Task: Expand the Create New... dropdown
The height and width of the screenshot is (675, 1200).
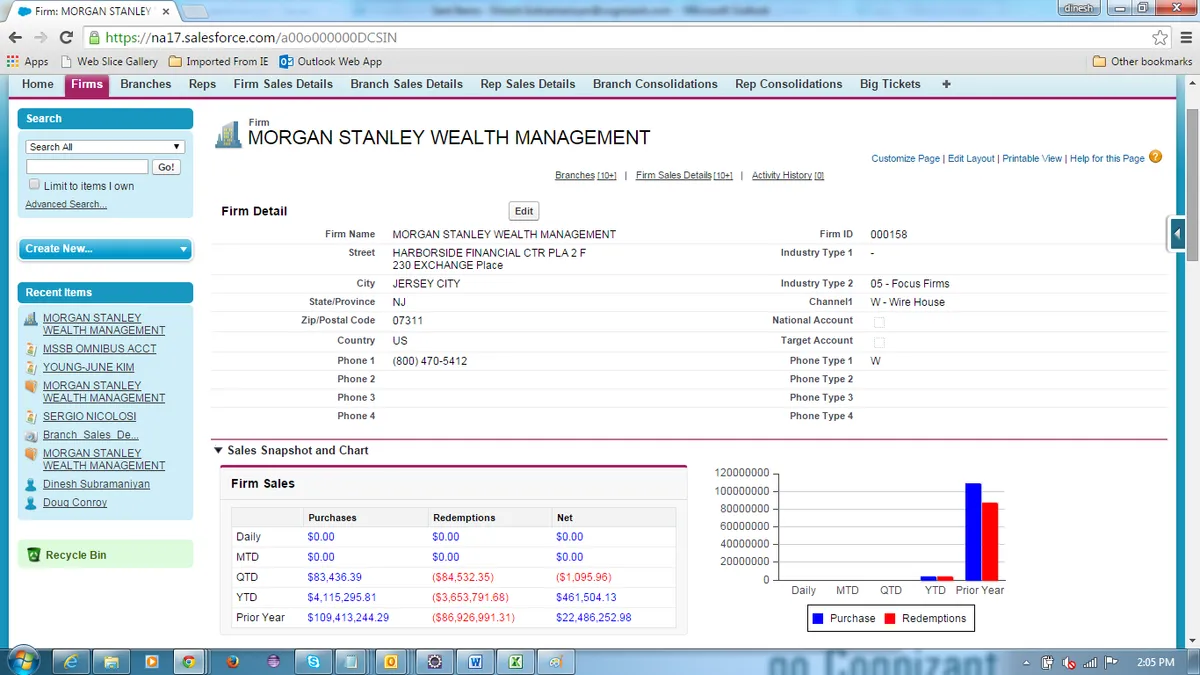Action: point(105,249)
